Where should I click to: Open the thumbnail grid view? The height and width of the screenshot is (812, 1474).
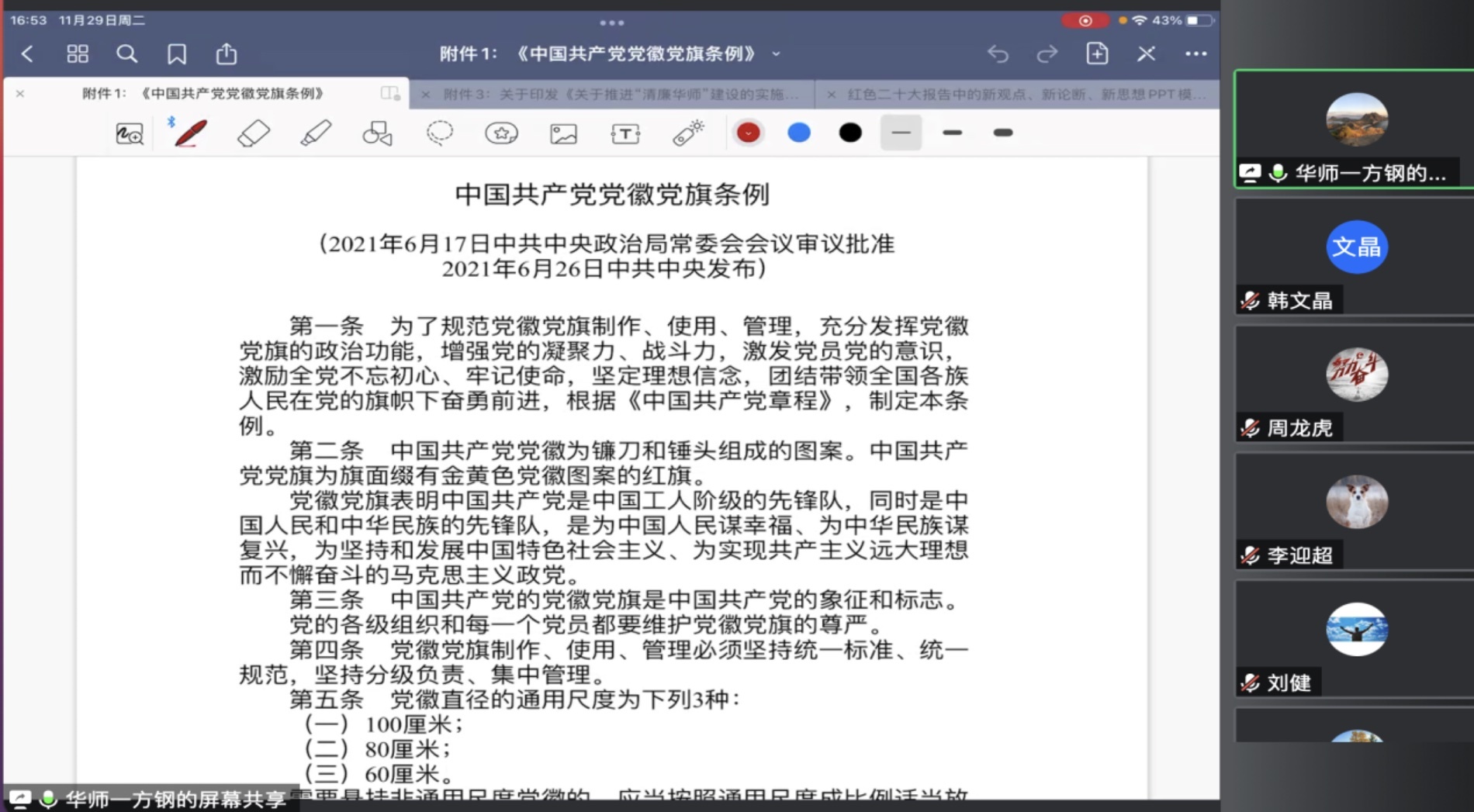[x=78, y=54]
